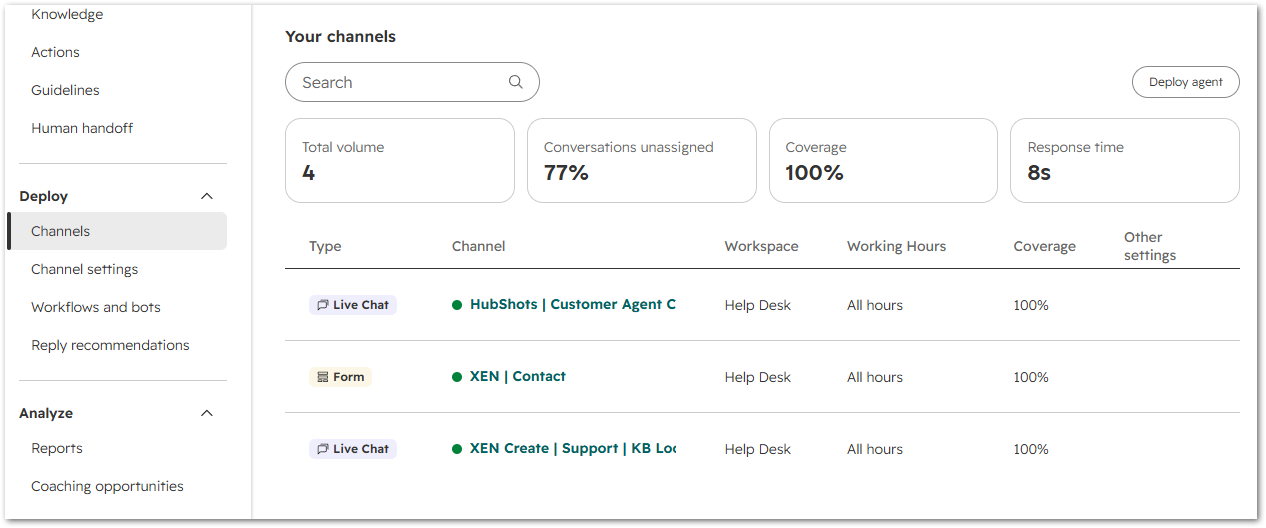Screen dimensions: 1266x528
Task: Click the Workspace column header
Action: 762,246
